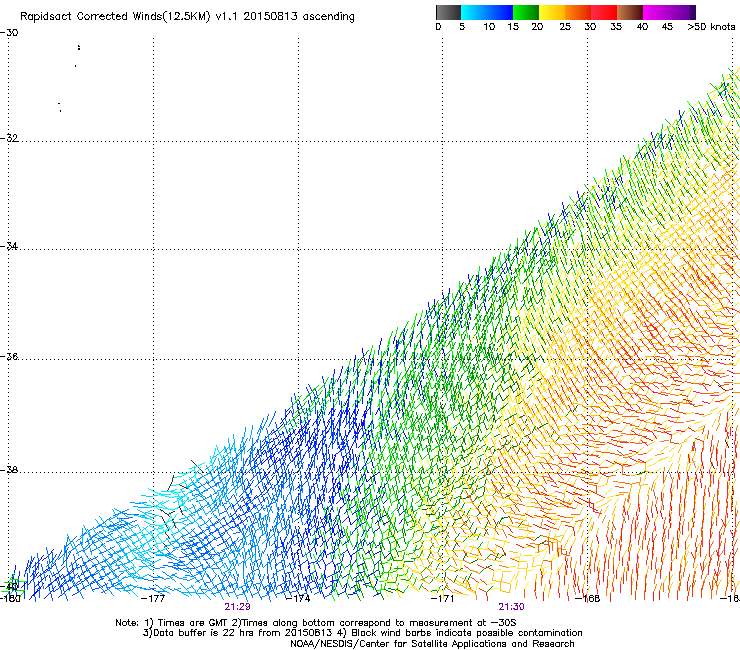Viewport: 740px width, 650px height.
Task: Click the -177 longitude axis label
Action: [153, 599]
